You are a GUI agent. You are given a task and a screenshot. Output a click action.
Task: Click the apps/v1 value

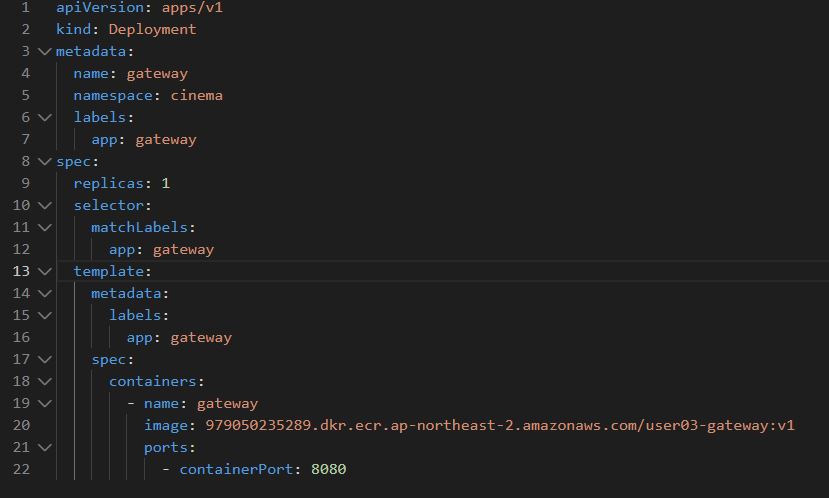pos(192,7)
